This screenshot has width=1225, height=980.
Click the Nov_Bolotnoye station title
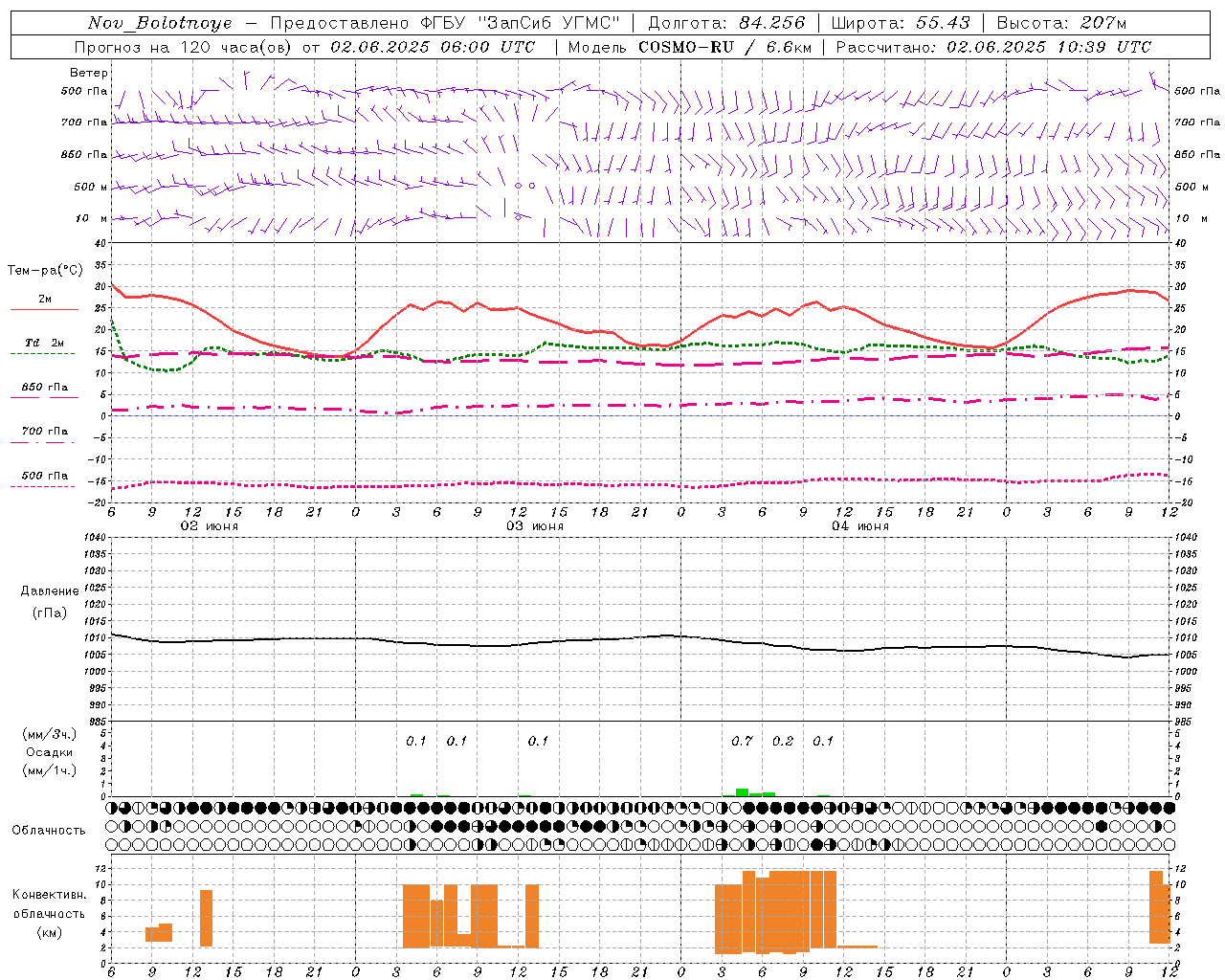[160, 23]
